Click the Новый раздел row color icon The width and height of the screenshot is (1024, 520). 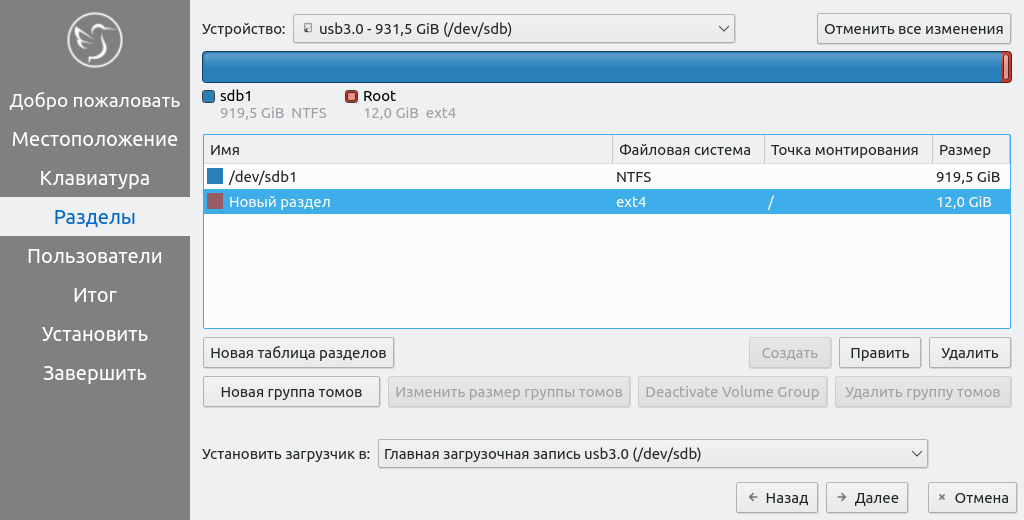coord(215,201)
